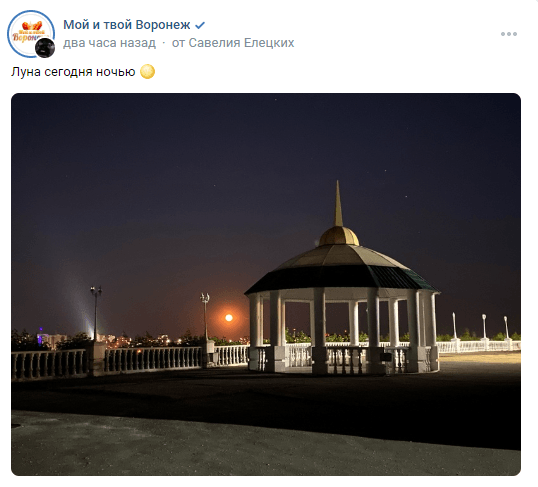Click the verified checkmark beside the group name

[x=200, y=25]
